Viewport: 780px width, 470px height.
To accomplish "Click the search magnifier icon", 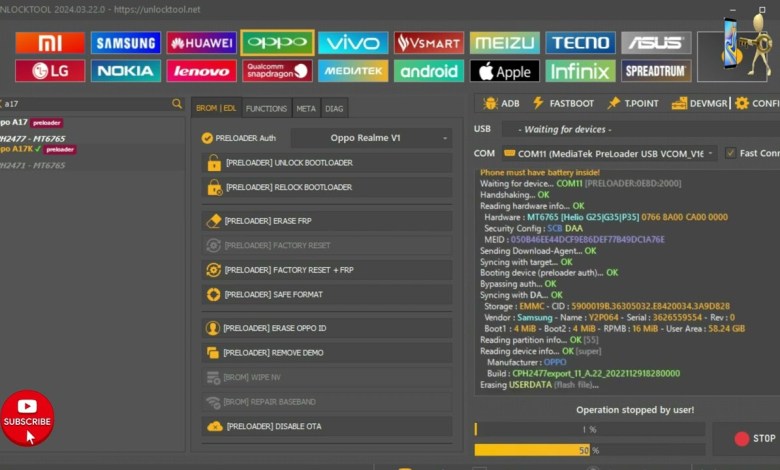I will [177, 103].
